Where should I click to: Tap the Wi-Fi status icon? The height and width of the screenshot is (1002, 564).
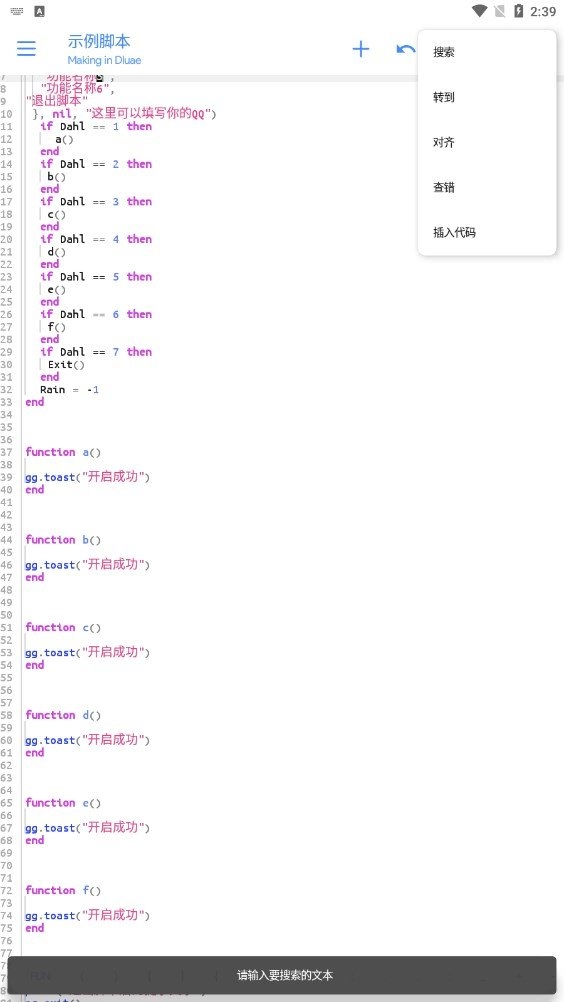(x=479, y=11)
